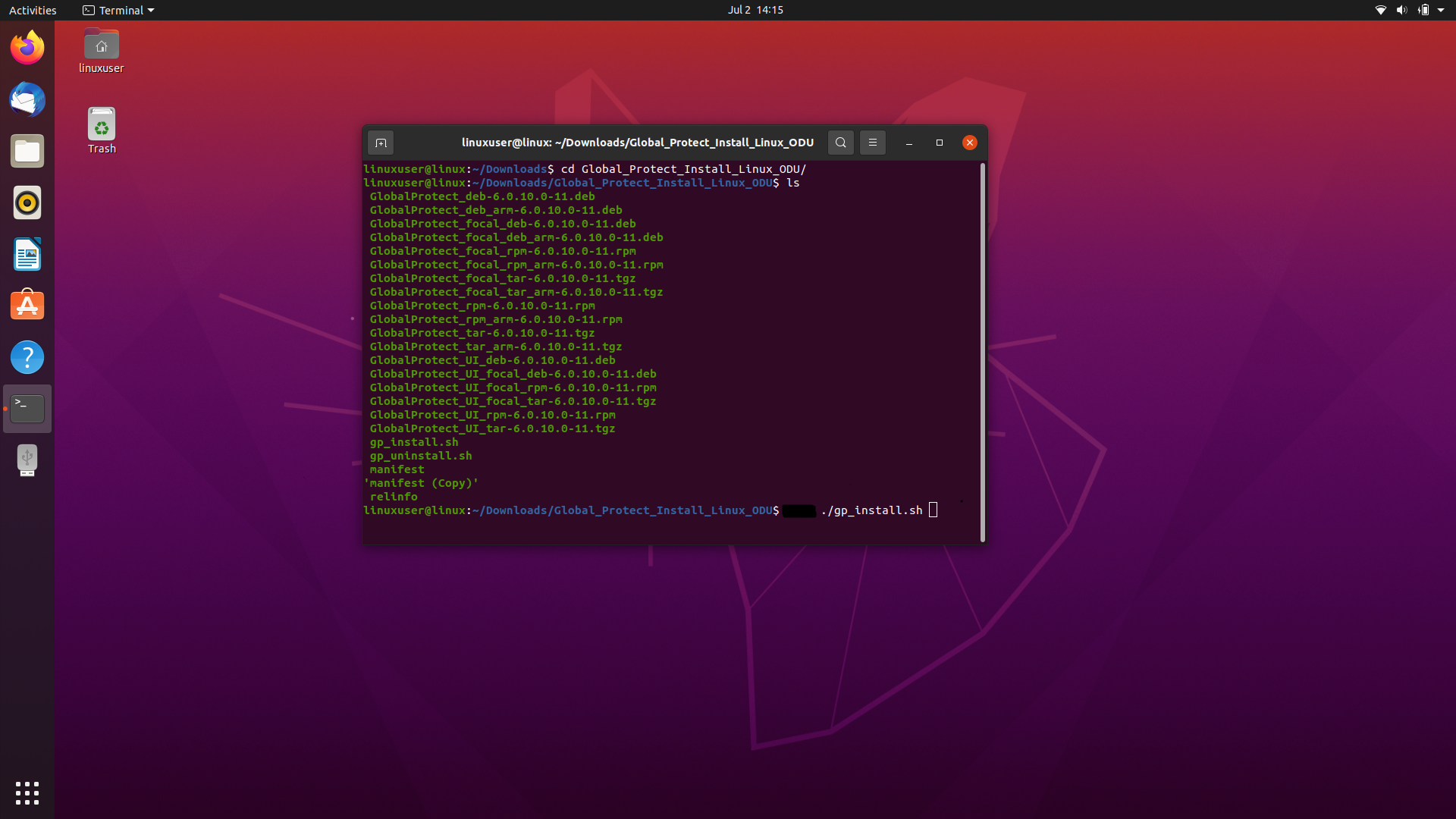Open the clock and calendar panel
1456x819 pixels.
click(755, 10)
